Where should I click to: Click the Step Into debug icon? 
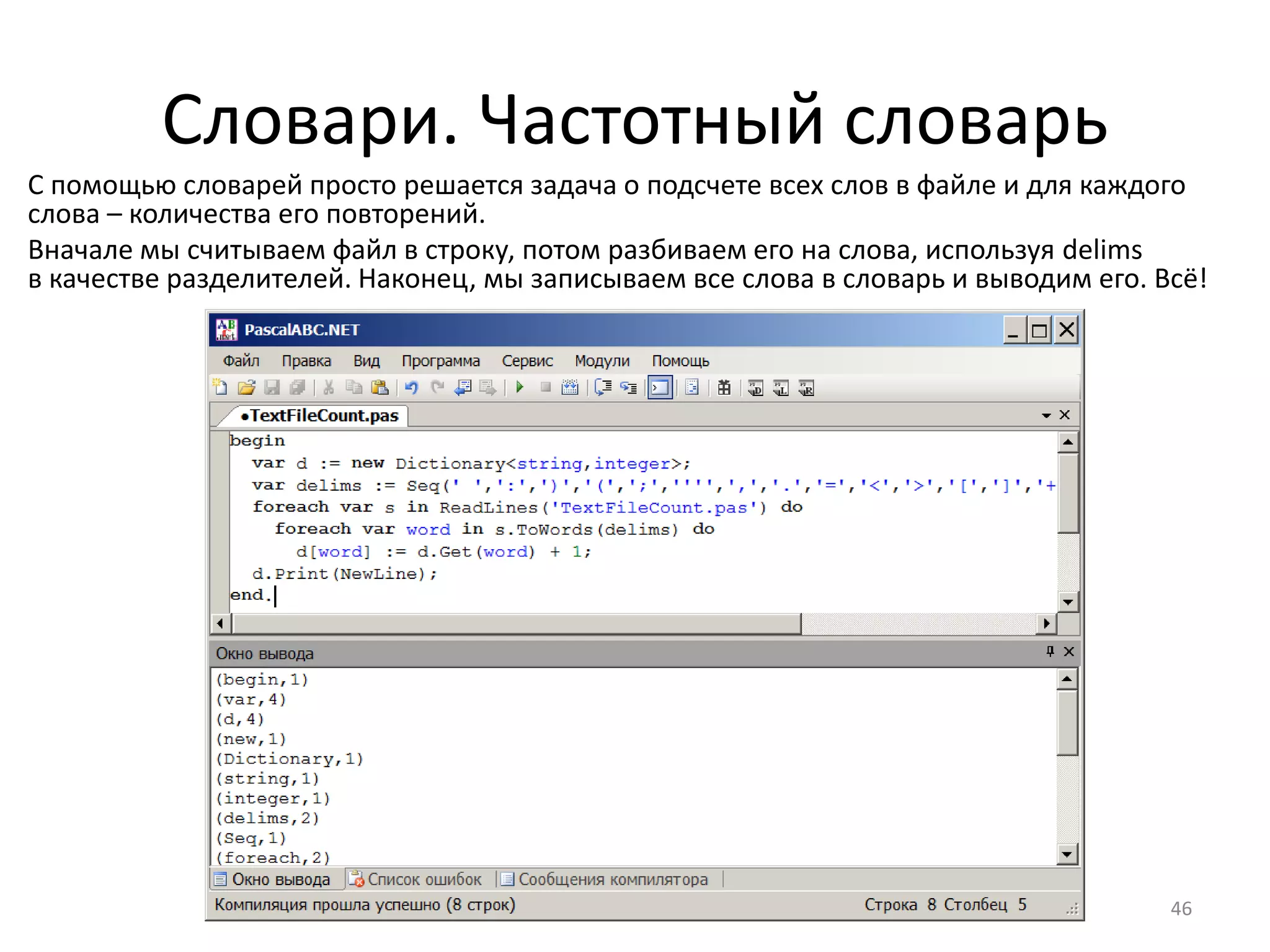(629, 387)
